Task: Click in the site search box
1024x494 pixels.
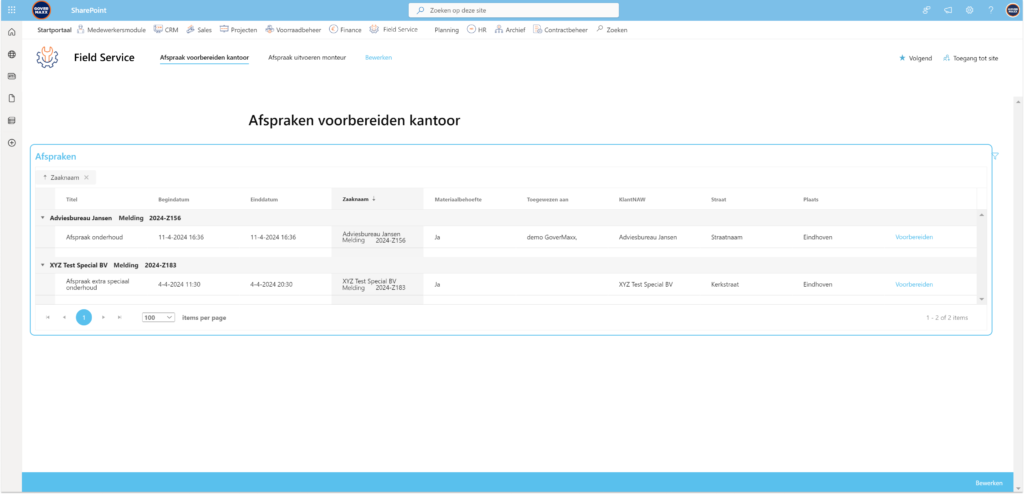Action: pyautogui.click(x=520, y=10)
